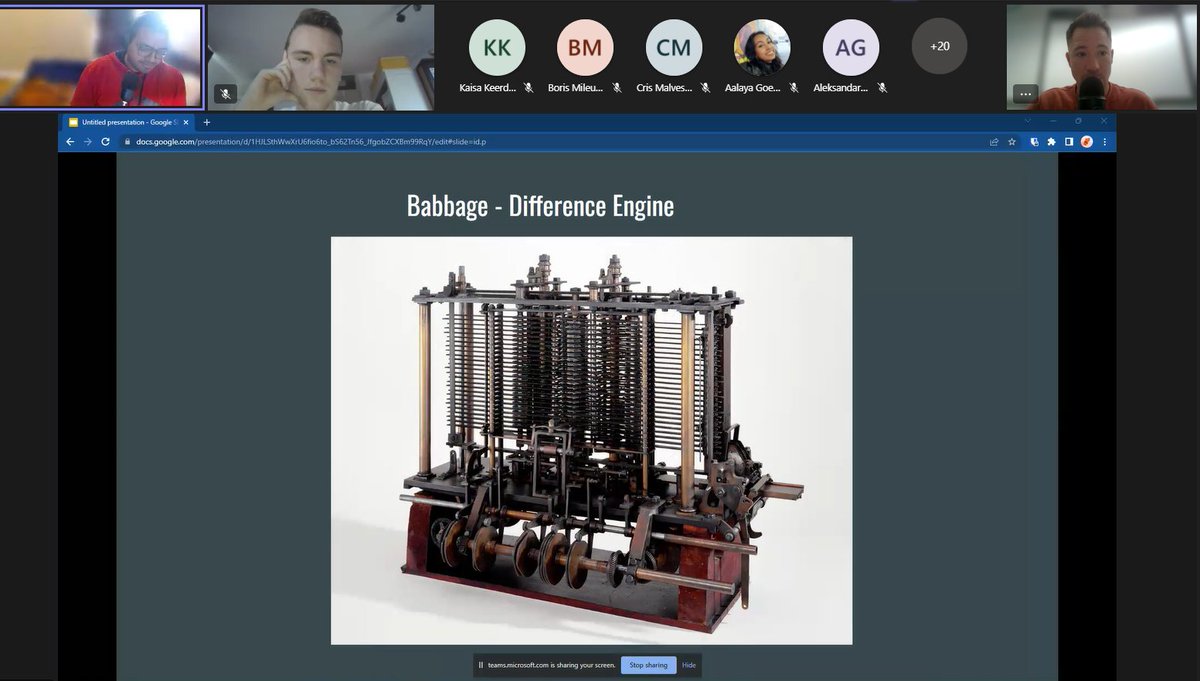Open the tab search chevron

pyautogui.click(x=1027, y=121)
